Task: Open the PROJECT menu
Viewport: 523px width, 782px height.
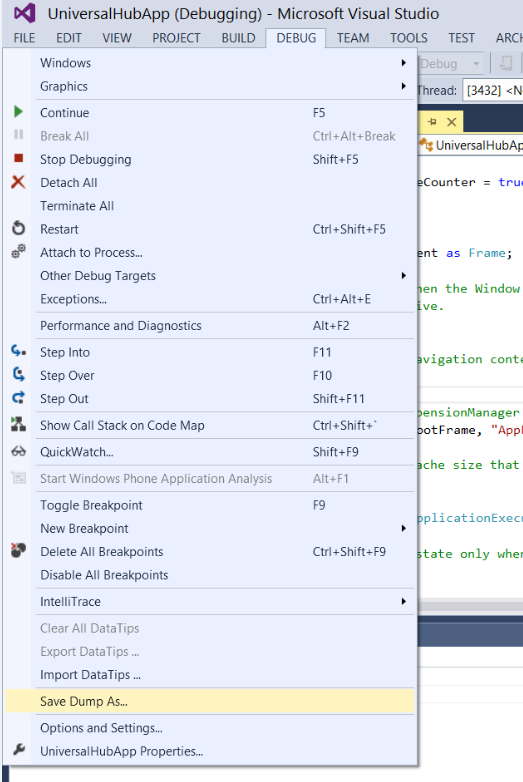Action: [x=176, y=38]
